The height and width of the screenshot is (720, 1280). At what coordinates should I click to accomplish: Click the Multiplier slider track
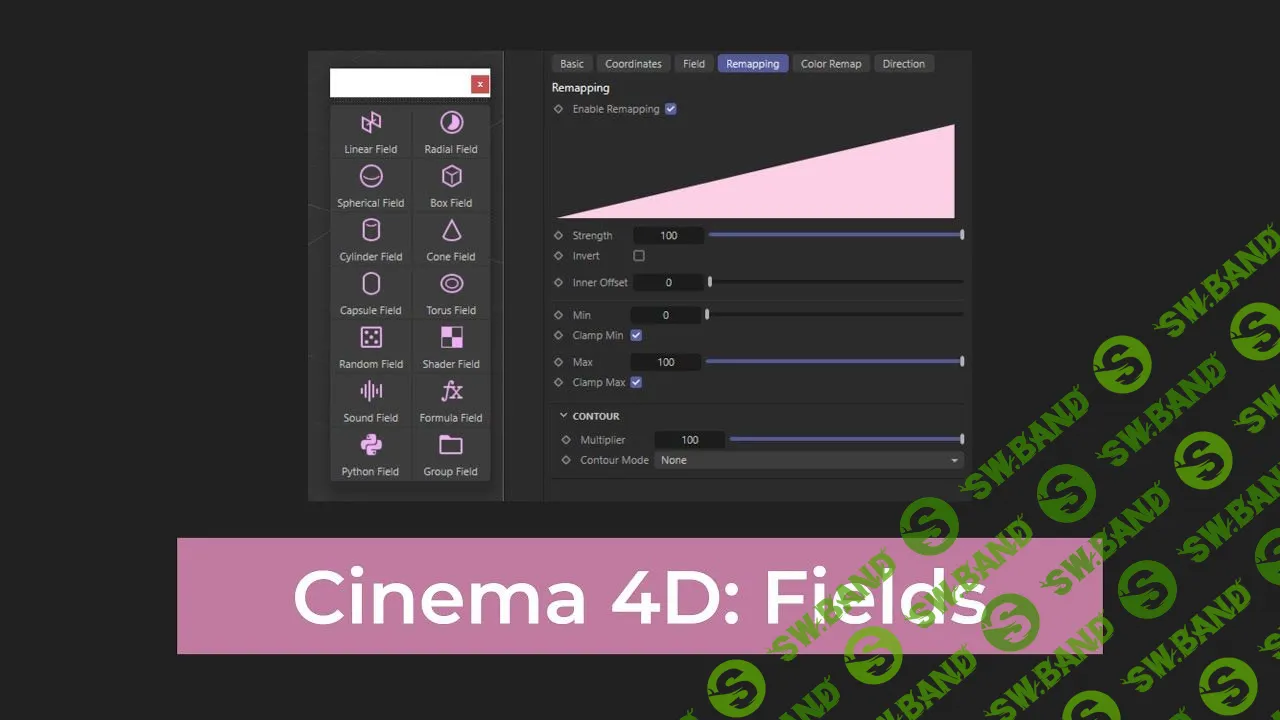(846, 439)
